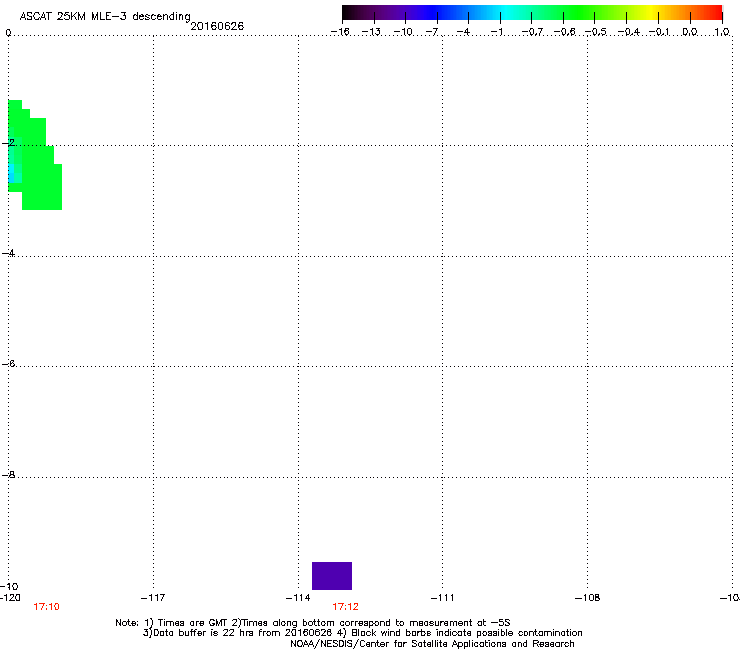Click colorbar tick label -0.6

point(564,32)
